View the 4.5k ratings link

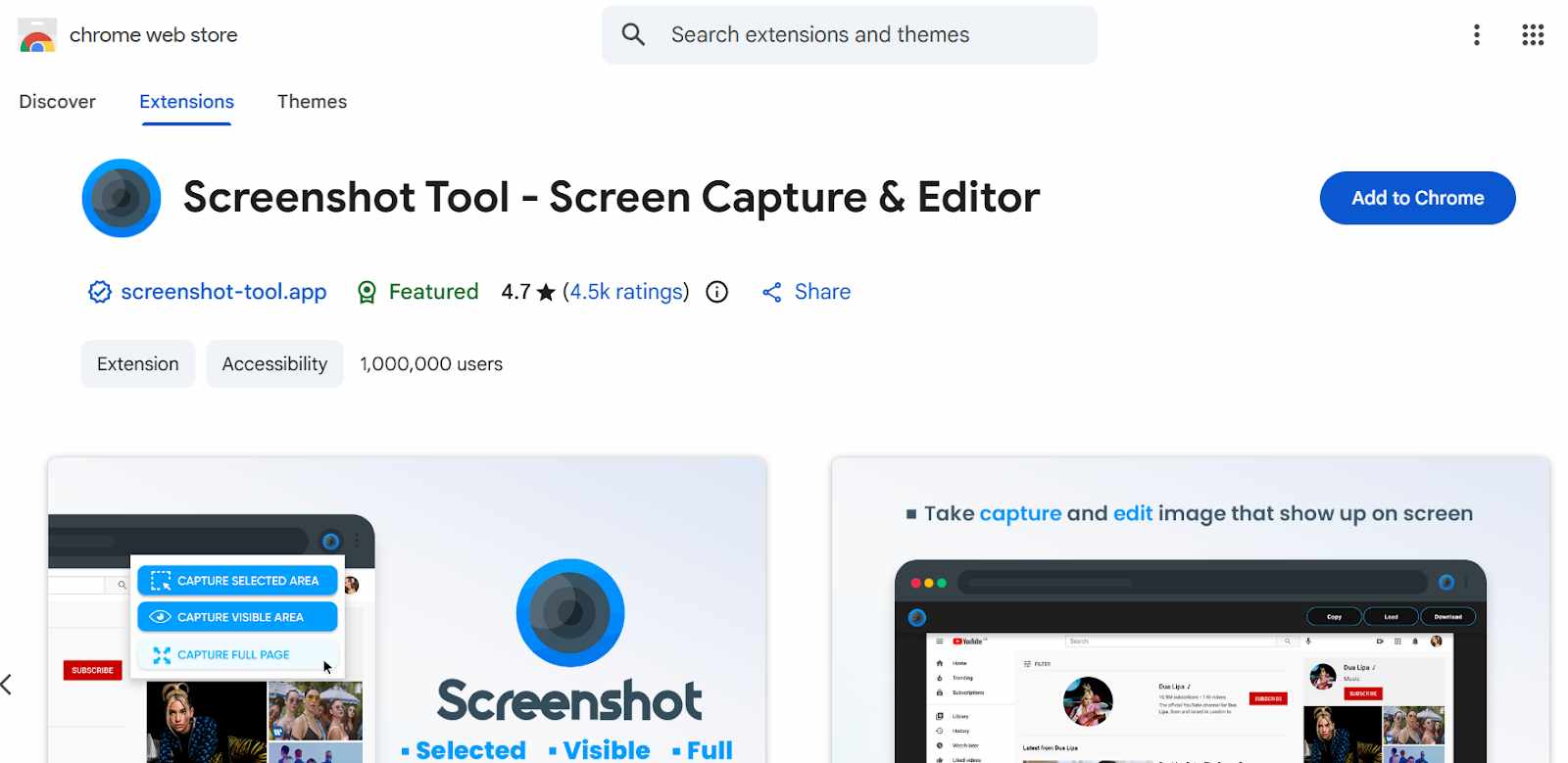point(625,292)
